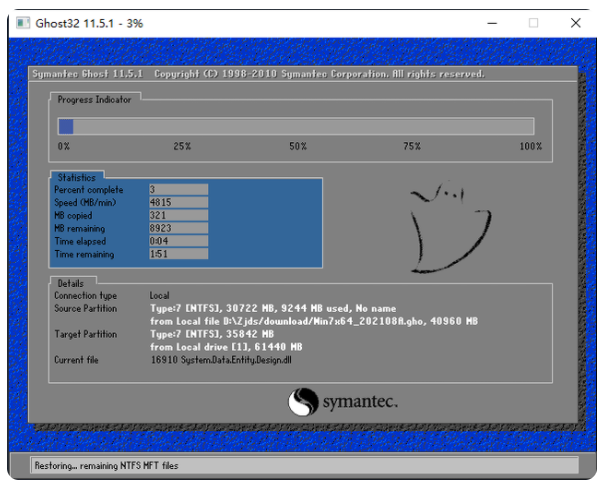This screenshot has width=612, height=485.
Task: Click the MB remaining value field
Action: coord(177,228)
